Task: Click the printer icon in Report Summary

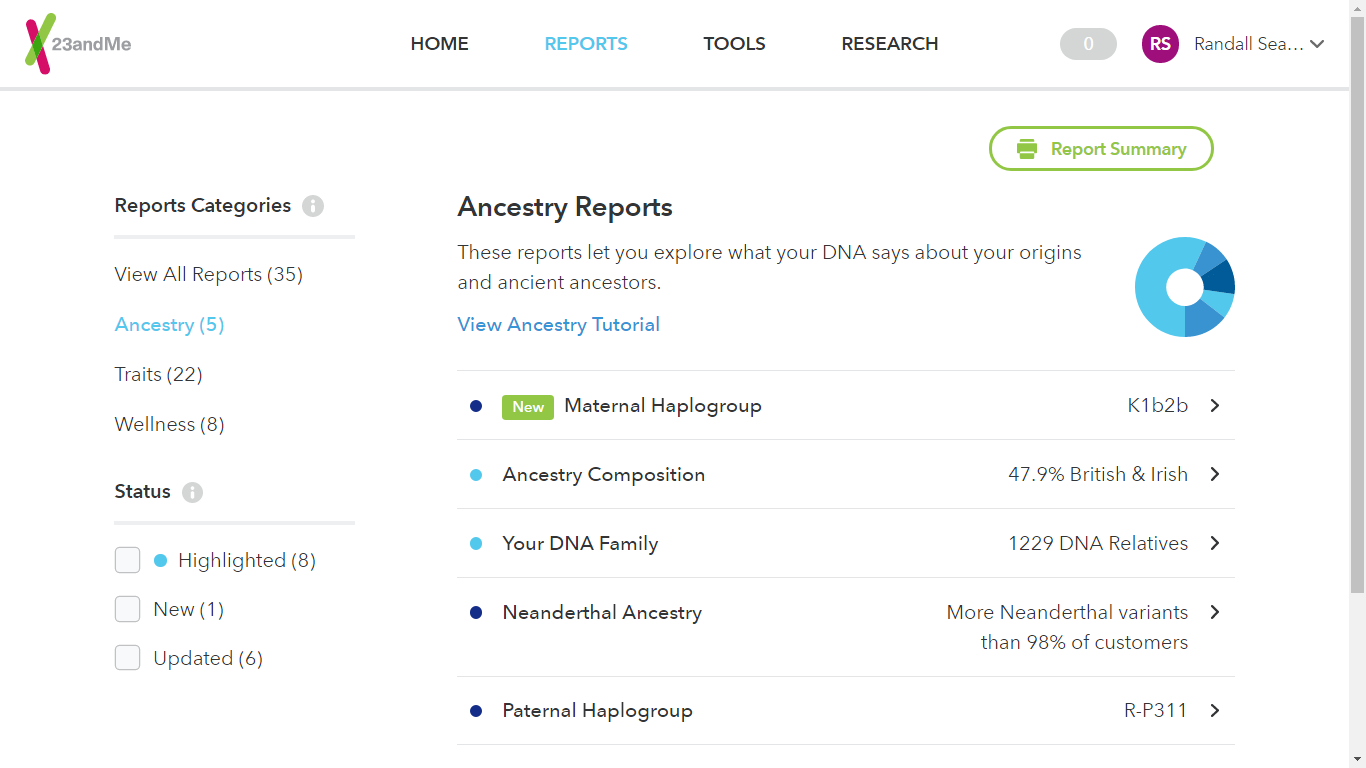Action: (1027, 149)
